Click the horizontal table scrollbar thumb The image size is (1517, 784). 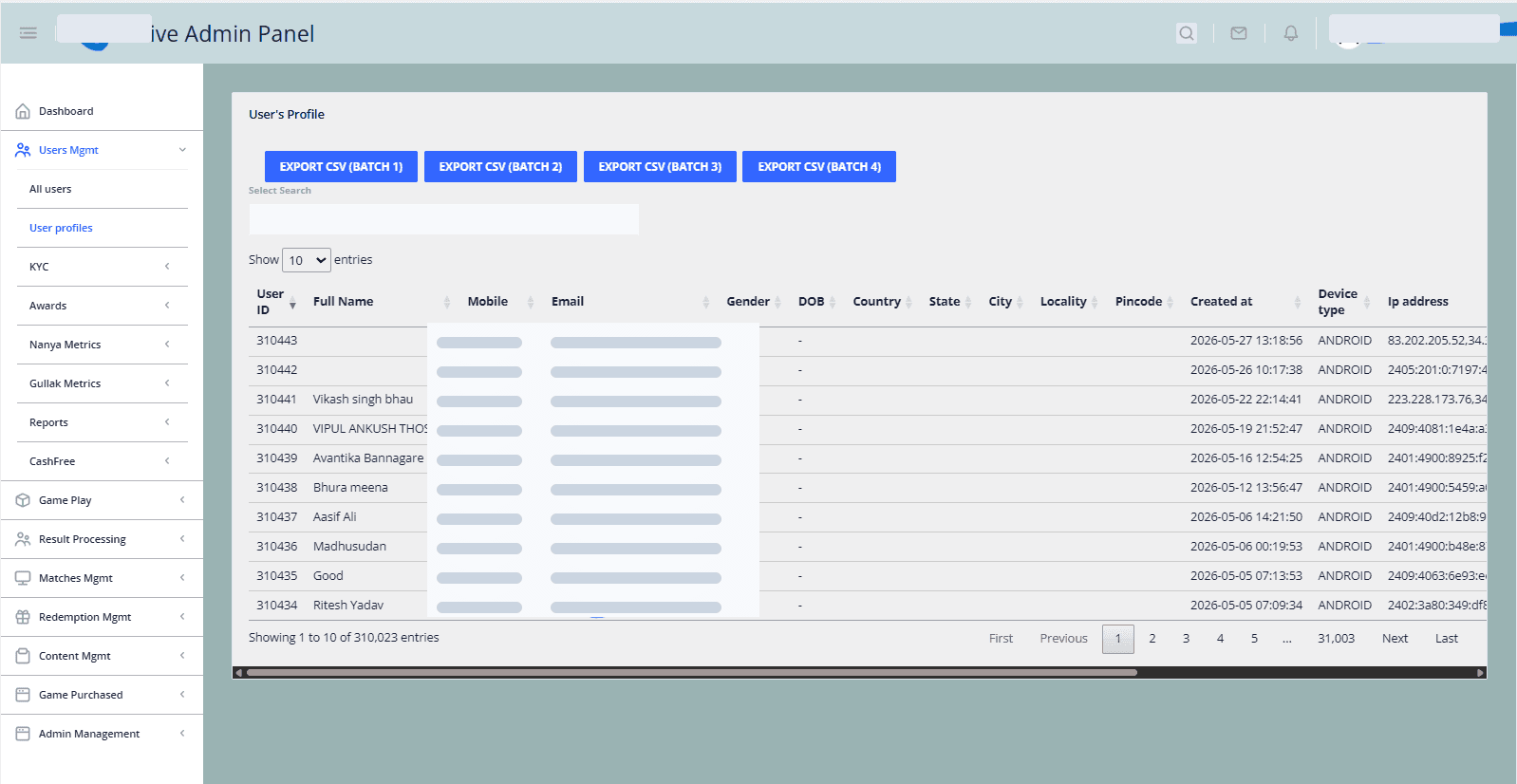(691, 672)
